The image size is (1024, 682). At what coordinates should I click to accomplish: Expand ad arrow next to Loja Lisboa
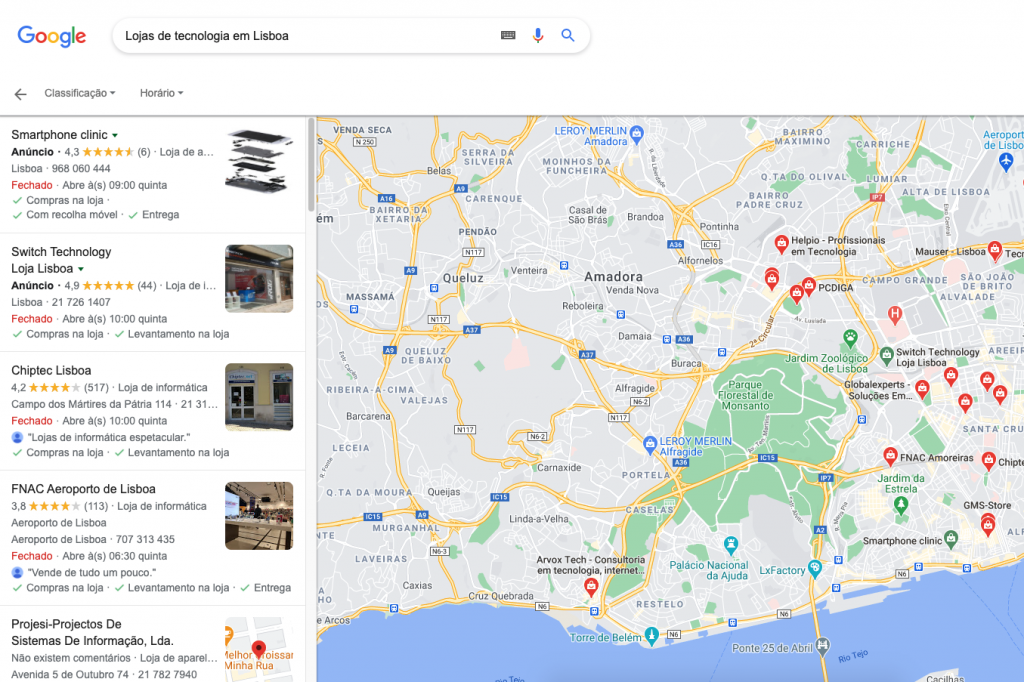click(x=81, y=269)
